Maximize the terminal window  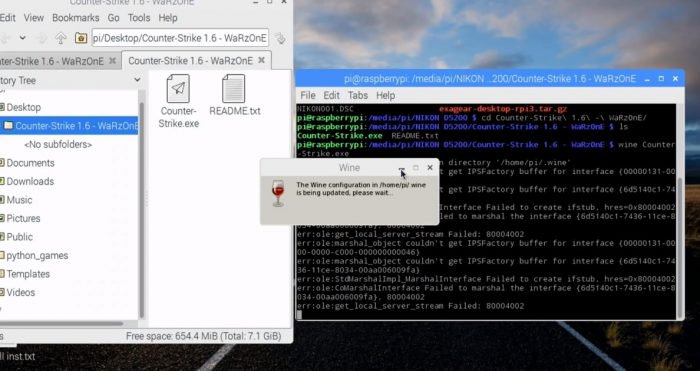[661, 79]
